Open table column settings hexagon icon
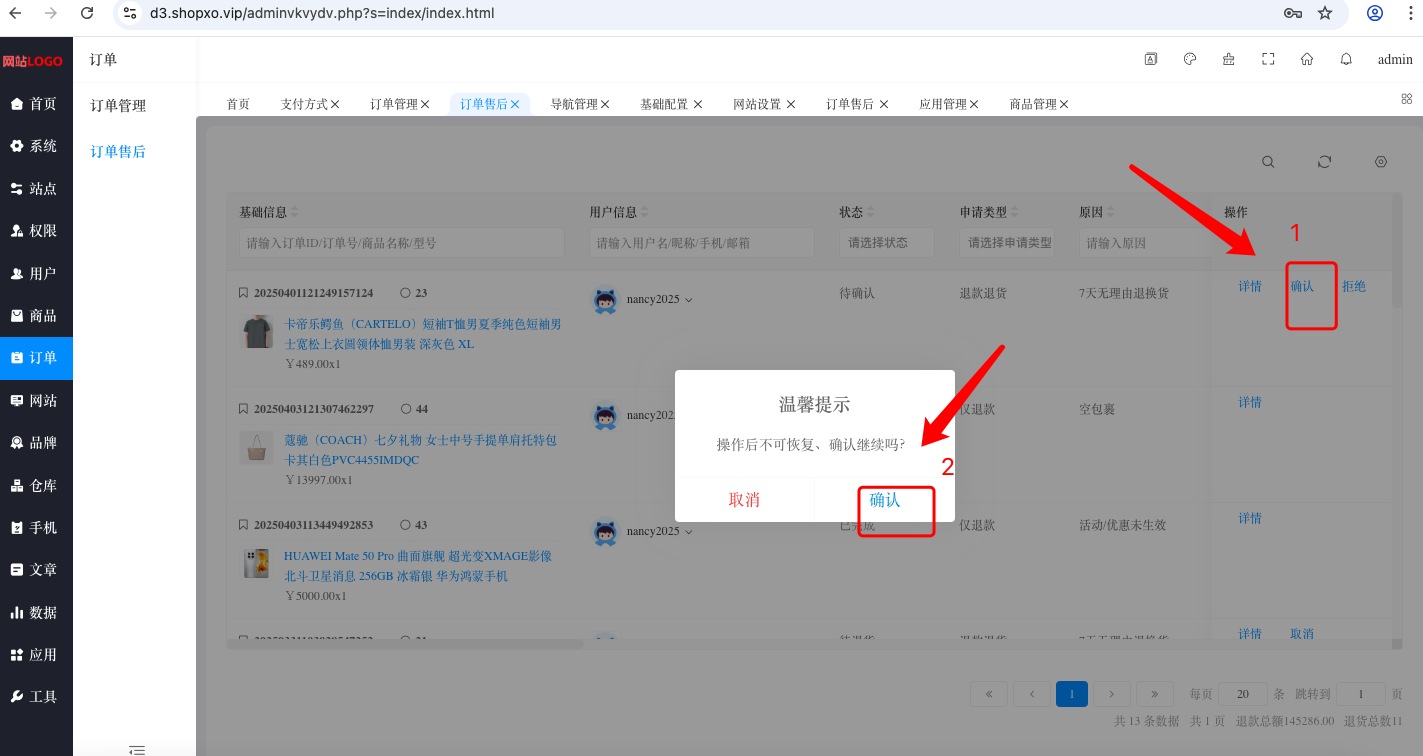Viewport: 1423px width, 756px height. click(x=1381, y=161)
